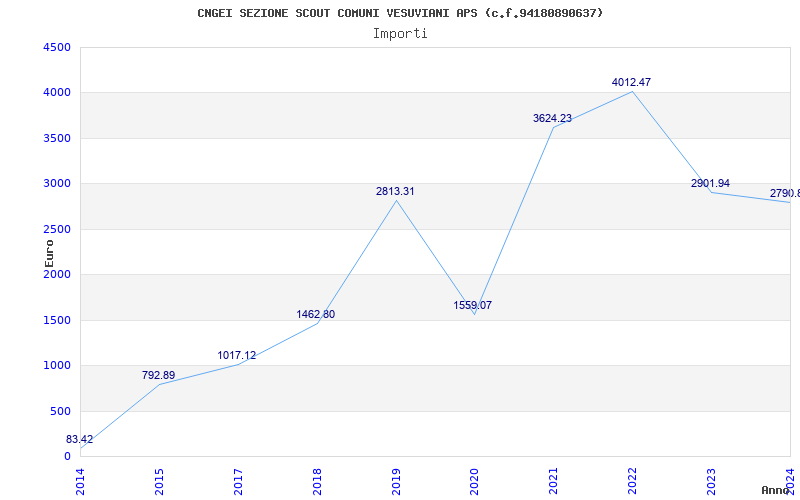Click the 792.89 data label
Screen dimensions: 800x500
159,376
